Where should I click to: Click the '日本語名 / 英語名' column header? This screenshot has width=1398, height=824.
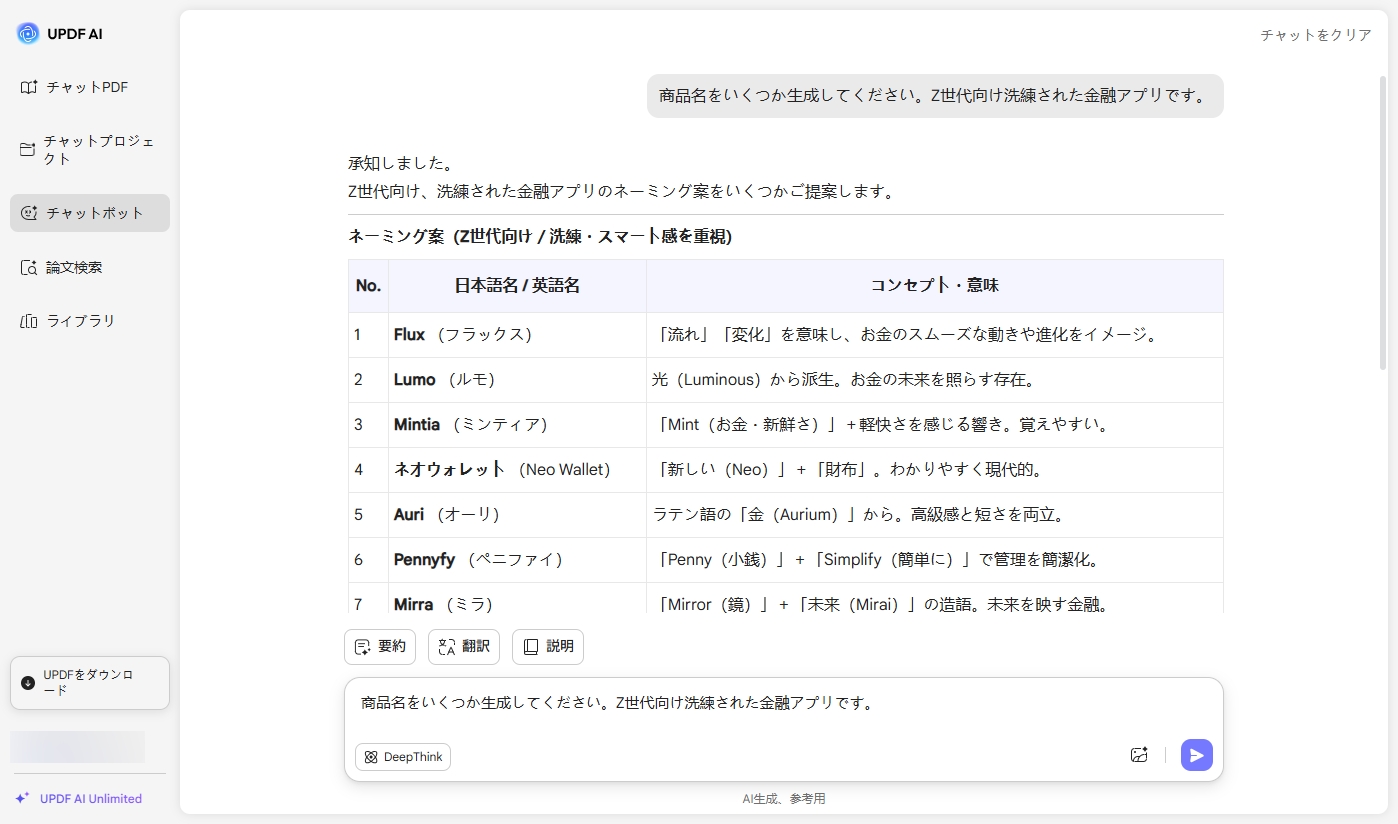pyautogui.click(x=517, y=286)
